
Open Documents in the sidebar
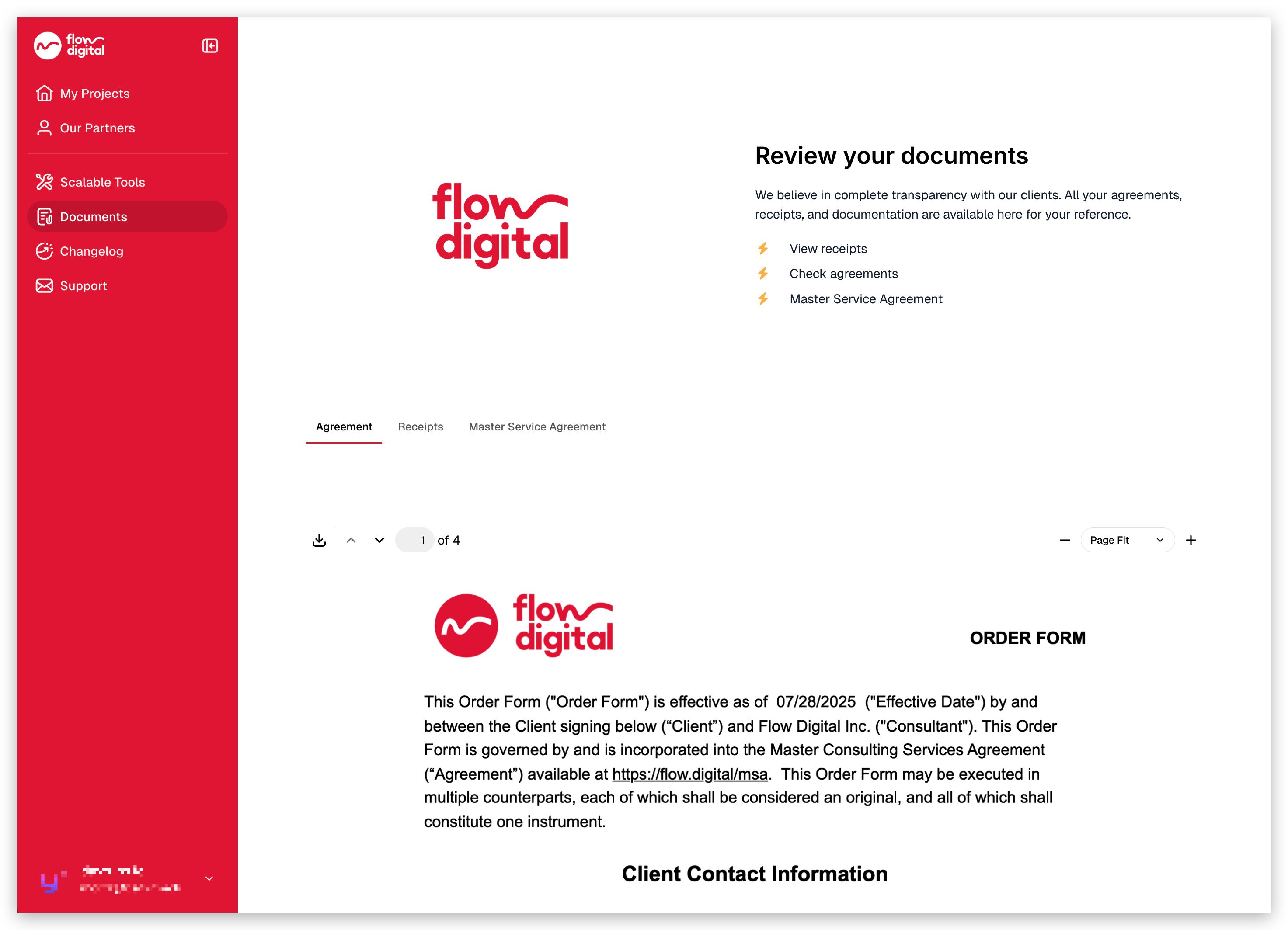click(94, 216)
